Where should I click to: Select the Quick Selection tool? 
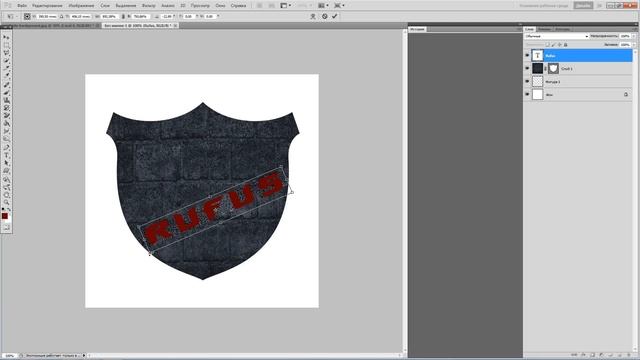[x=6, y=60]
